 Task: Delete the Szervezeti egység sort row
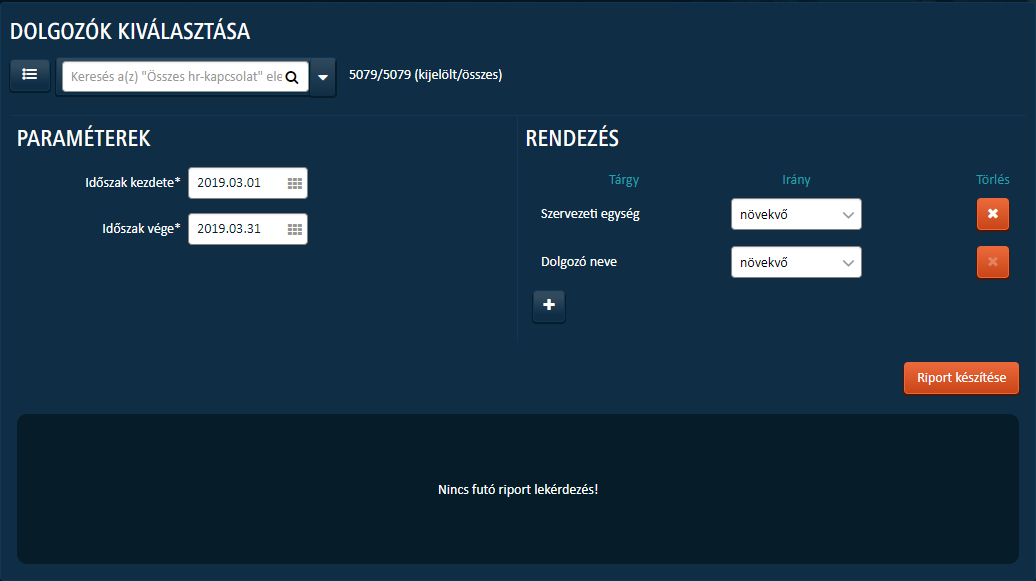click(x=992, y=214)
